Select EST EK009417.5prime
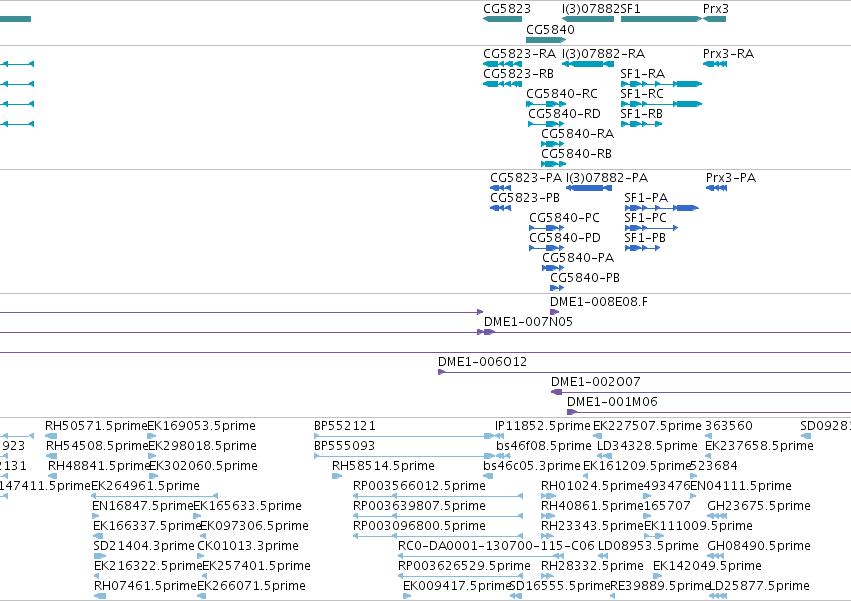 tap(456, 586)
